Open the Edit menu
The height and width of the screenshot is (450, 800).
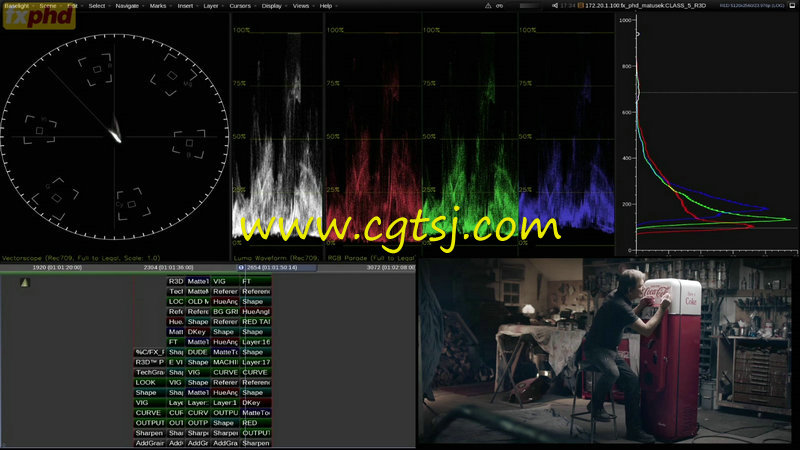(x=72, y=6)
